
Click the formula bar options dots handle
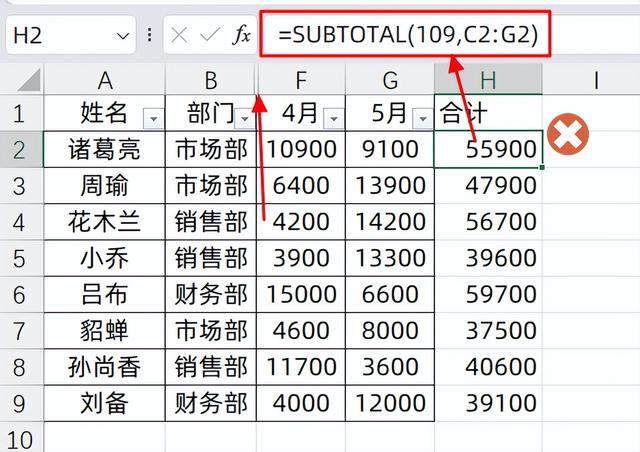(x=150, y=35)
